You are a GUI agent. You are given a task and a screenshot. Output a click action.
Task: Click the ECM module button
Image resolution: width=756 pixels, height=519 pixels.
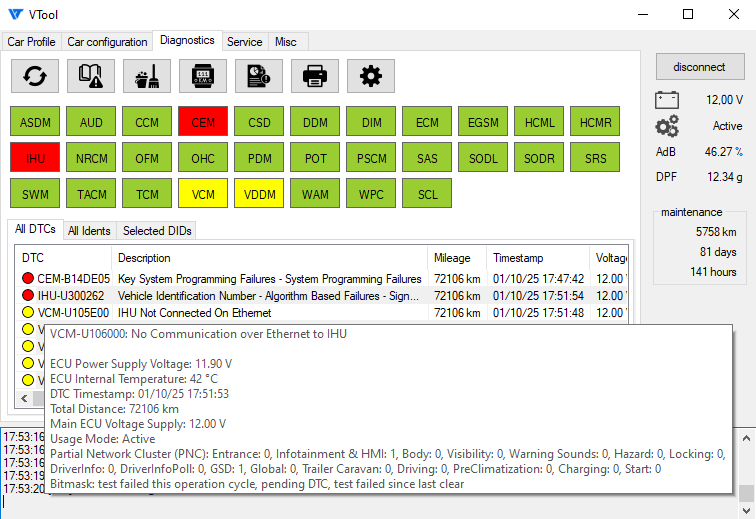(x=427, y=123)
